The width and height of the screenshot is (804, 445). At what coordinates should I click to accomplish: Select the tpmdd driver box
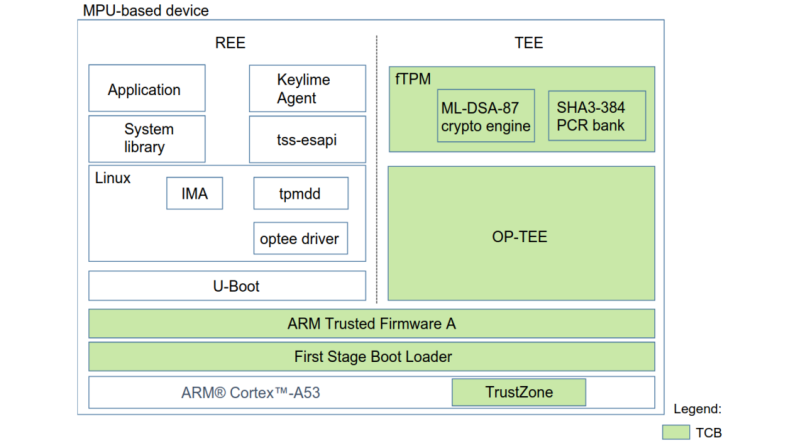click(300, 193)
